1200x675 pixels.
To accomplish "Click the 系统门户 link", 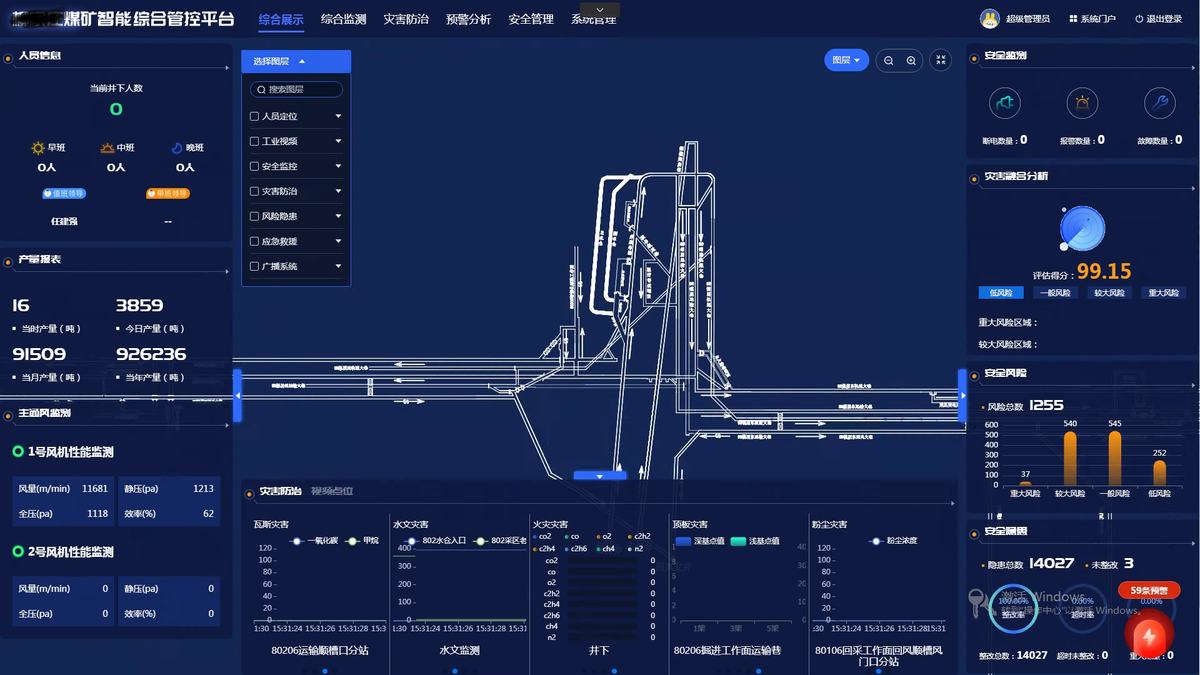I will (1092, 19).
